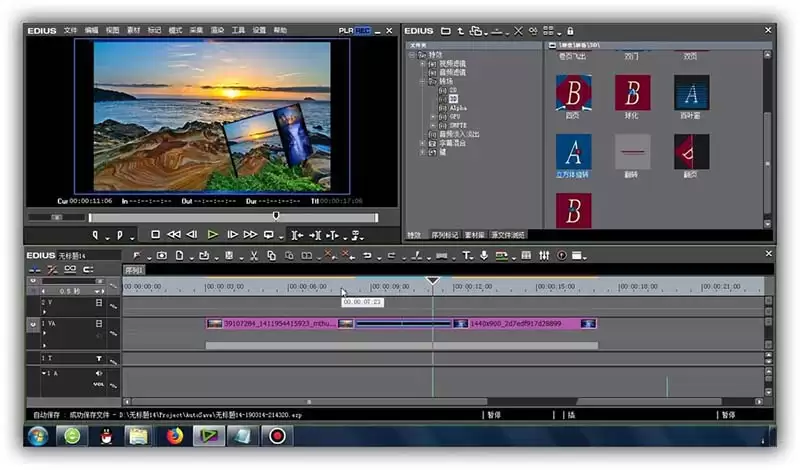This screenshot has height=470, width=800.
Task: Expand the GPU transitions tree node
Action: click(433, 116)
